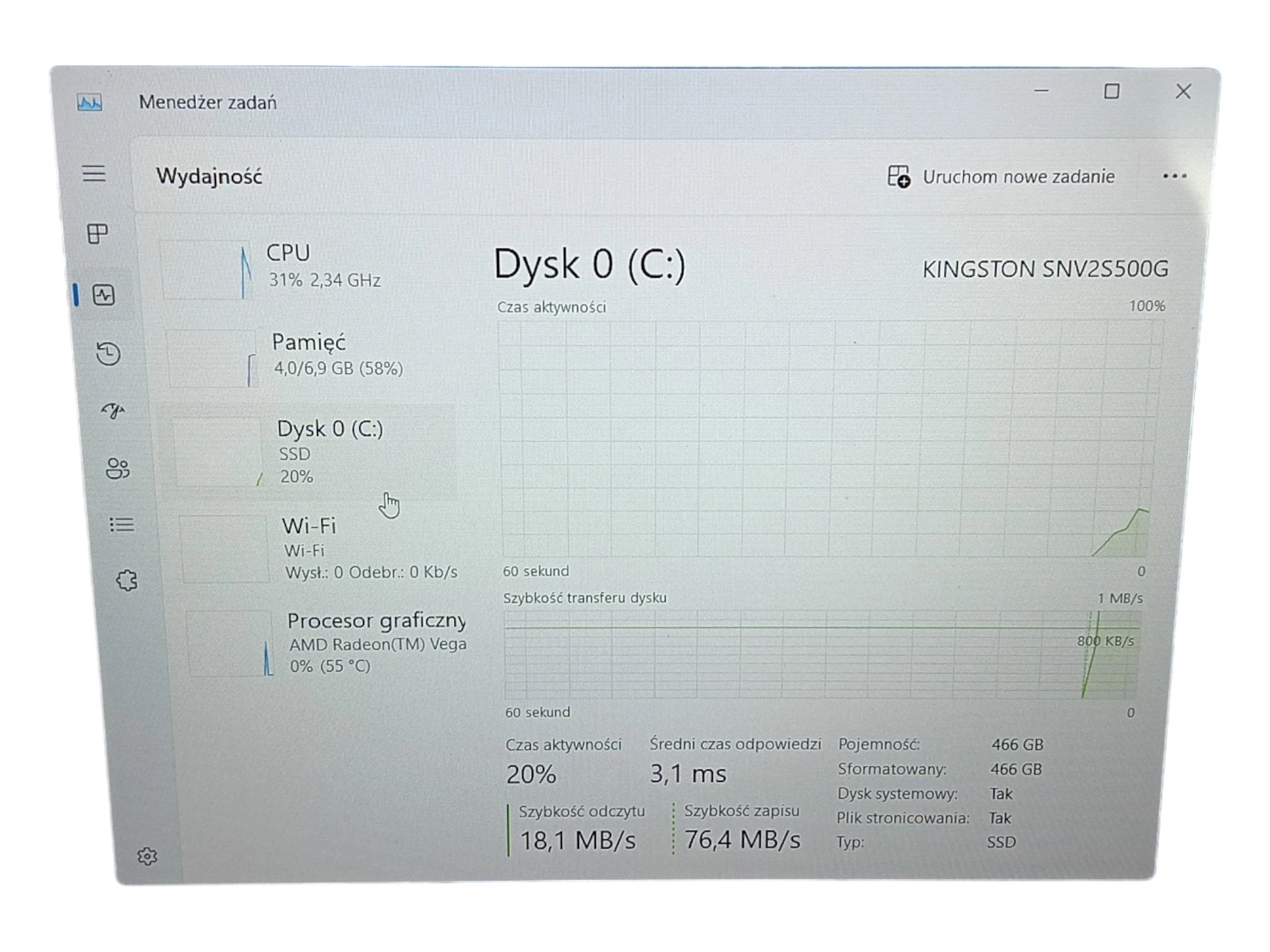Click the Task Manager app icon
The width and height of the screenshot is (1270, 952).
pos(89,102)
